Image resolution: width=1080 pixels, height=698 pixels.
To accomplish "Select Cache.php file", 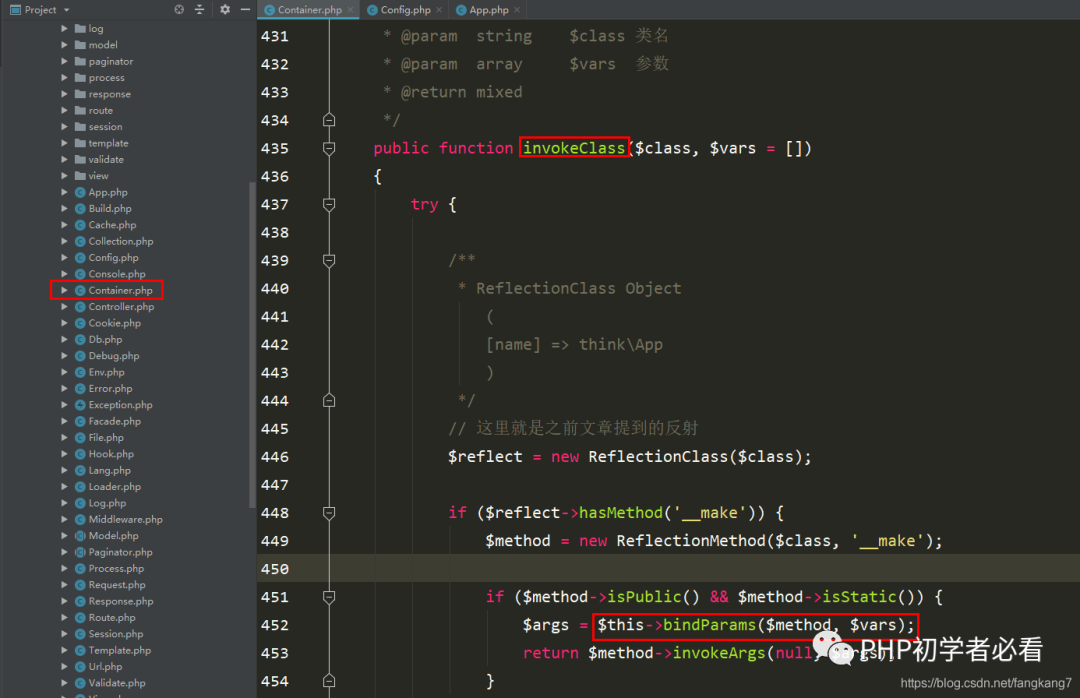I will click(x=112, y=225).
